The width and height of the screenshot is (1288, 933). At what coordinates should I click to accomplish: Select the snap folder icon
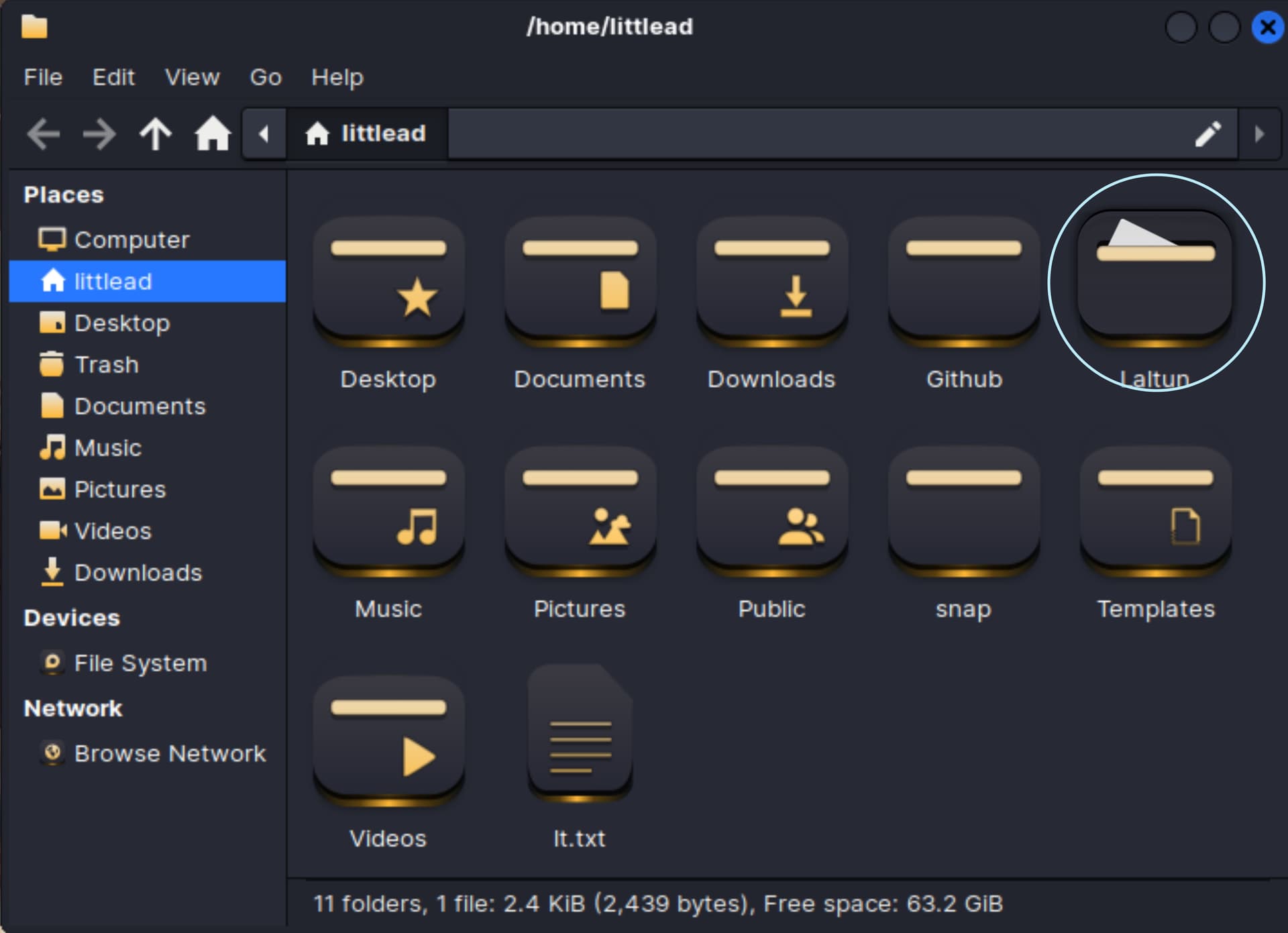point(964,512)
